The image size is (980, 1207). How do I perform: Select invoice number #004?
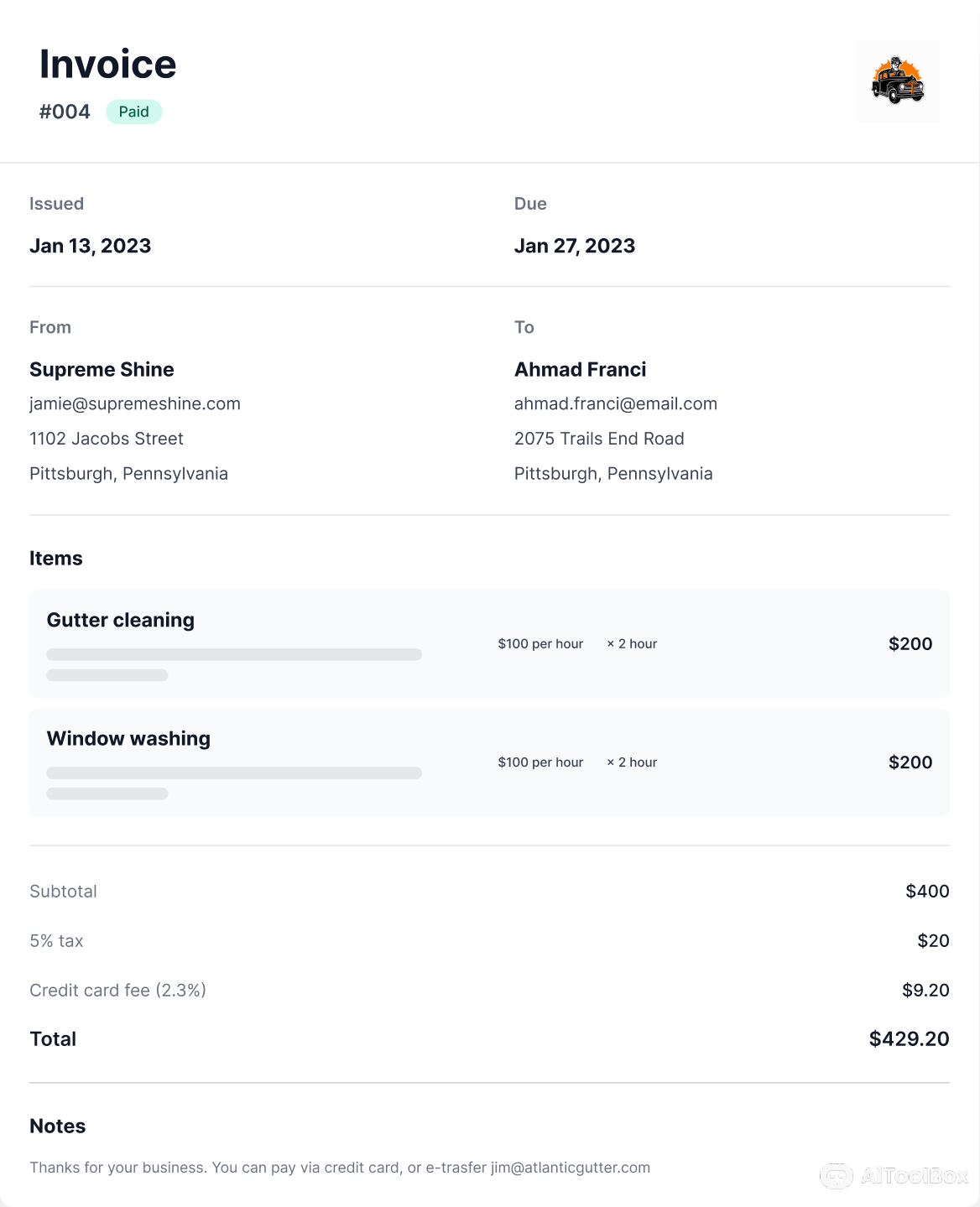tap(65, 112)
